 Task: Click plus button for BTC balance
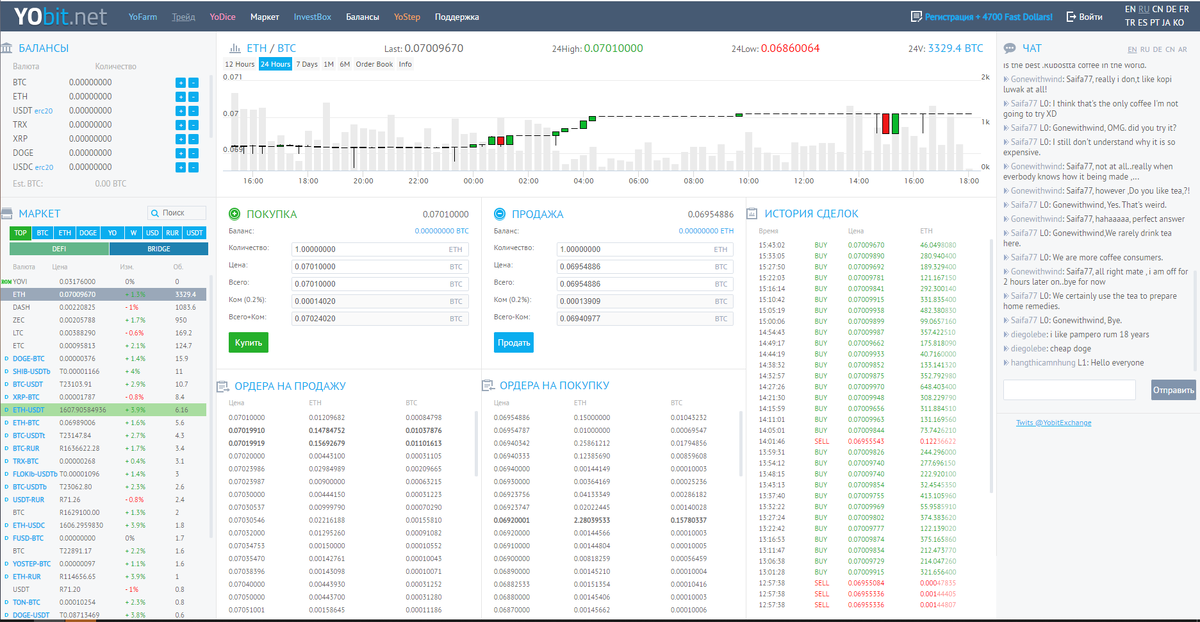coord(180,83)
